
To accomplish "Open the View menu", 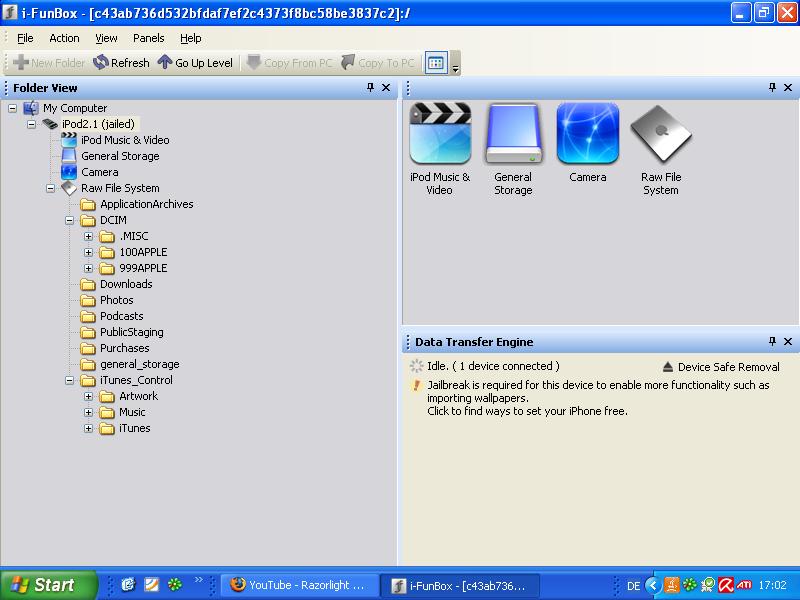I will pos(106,38).
